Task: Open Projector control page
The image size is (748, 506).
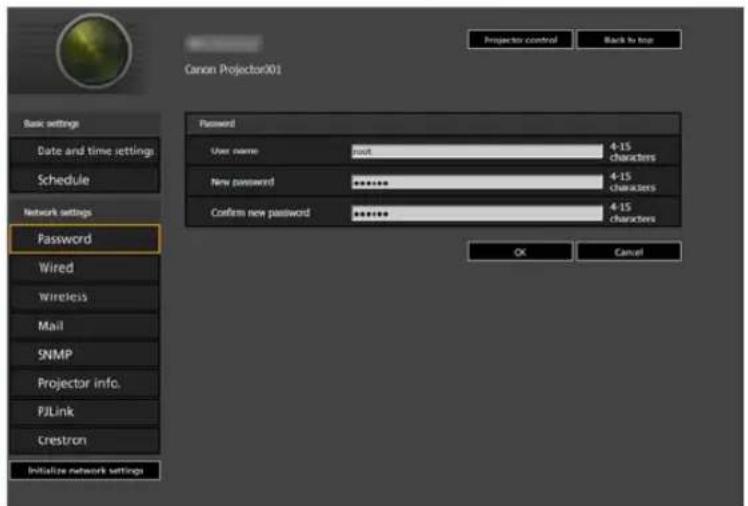Action: pos(520,40)
